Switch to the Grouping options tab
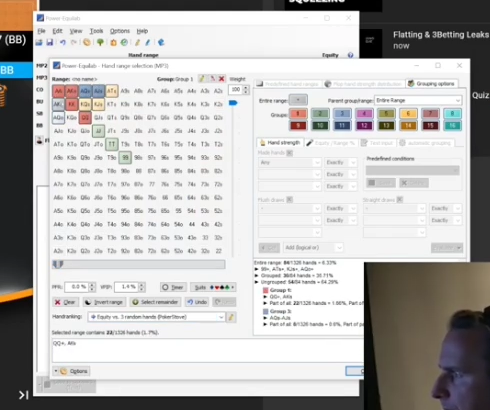Image resolution: width=490 pixels, height=410 pixels. pyautogui.click(x=431, y=84)
